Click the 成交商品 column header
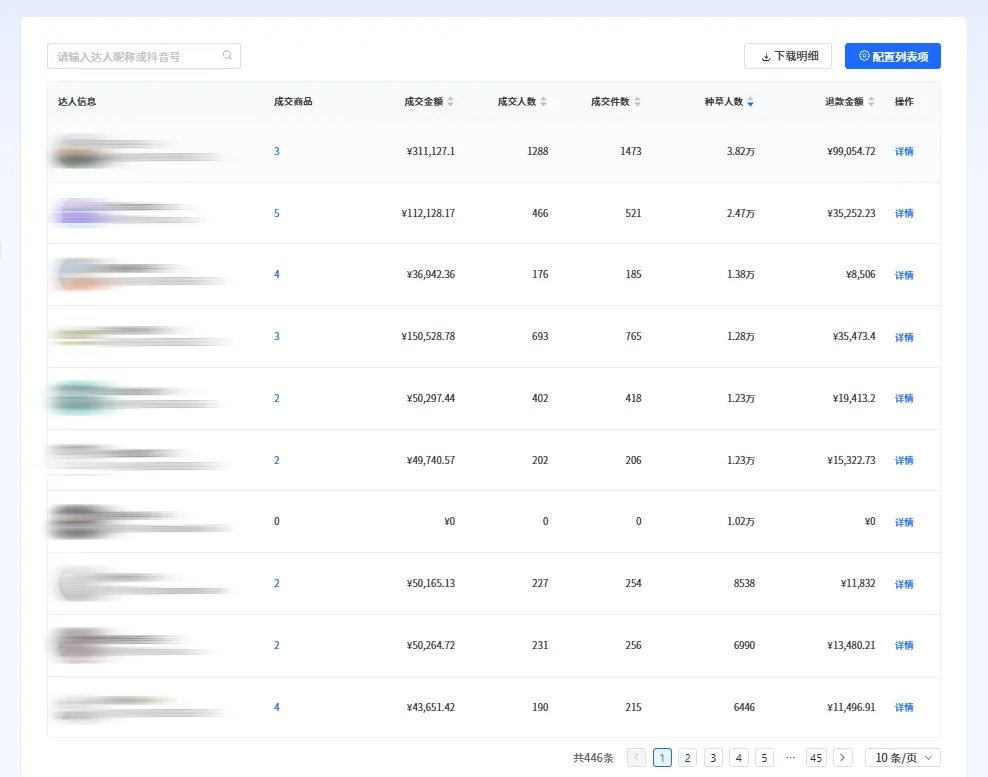The height and width of the screenshot is (777, 988). pos(293,101)
